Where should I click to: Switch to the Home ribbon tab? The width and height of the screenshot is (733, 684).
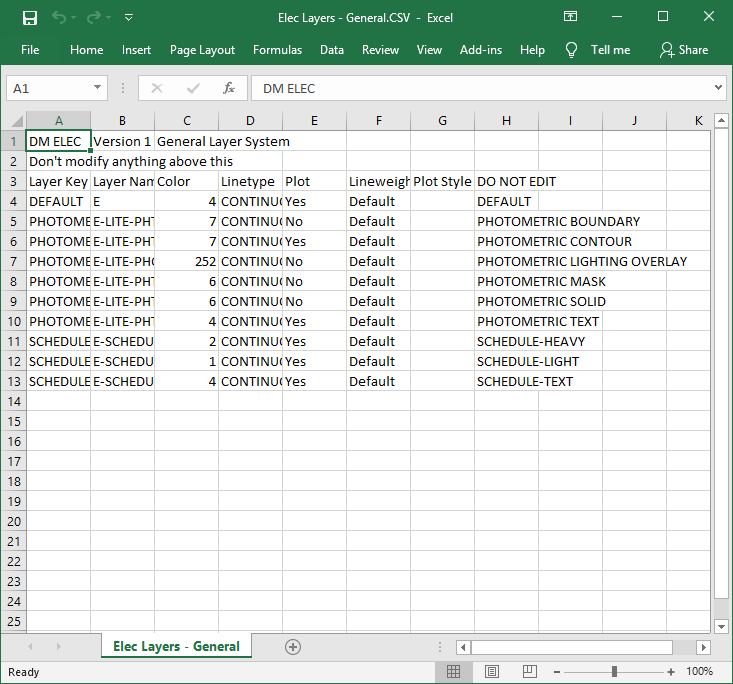click(x=86, y=50)
